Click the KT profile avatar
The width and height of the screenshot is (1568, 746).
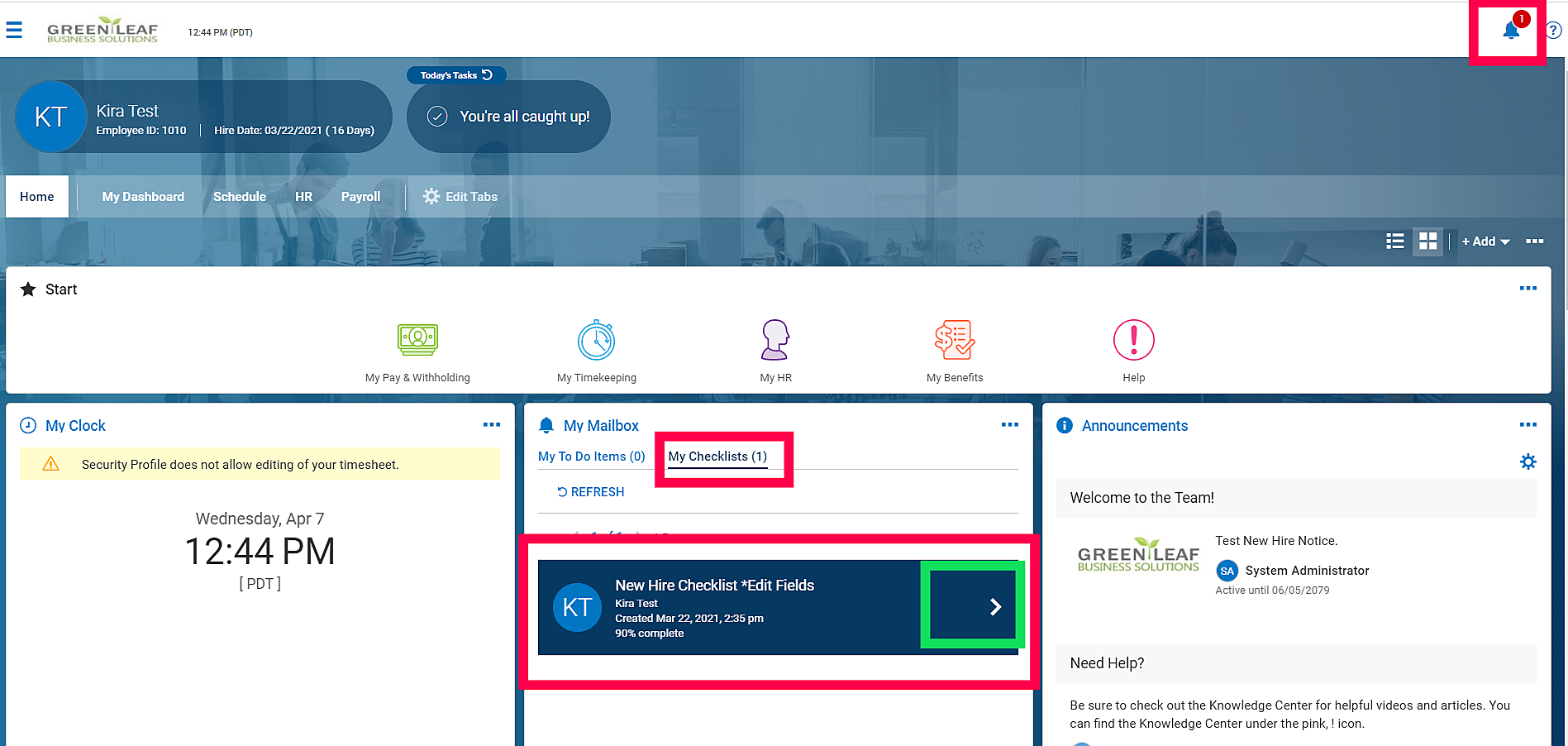[51, 117]
